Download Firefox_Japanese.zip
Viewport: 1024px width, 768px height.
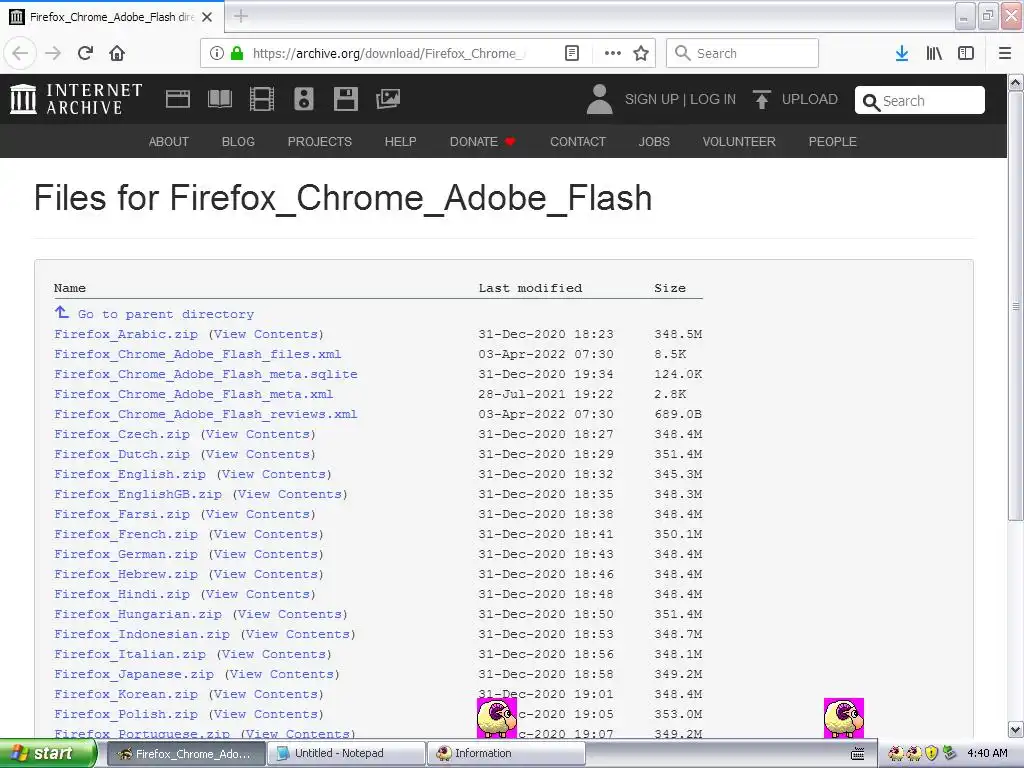[134, 675]
